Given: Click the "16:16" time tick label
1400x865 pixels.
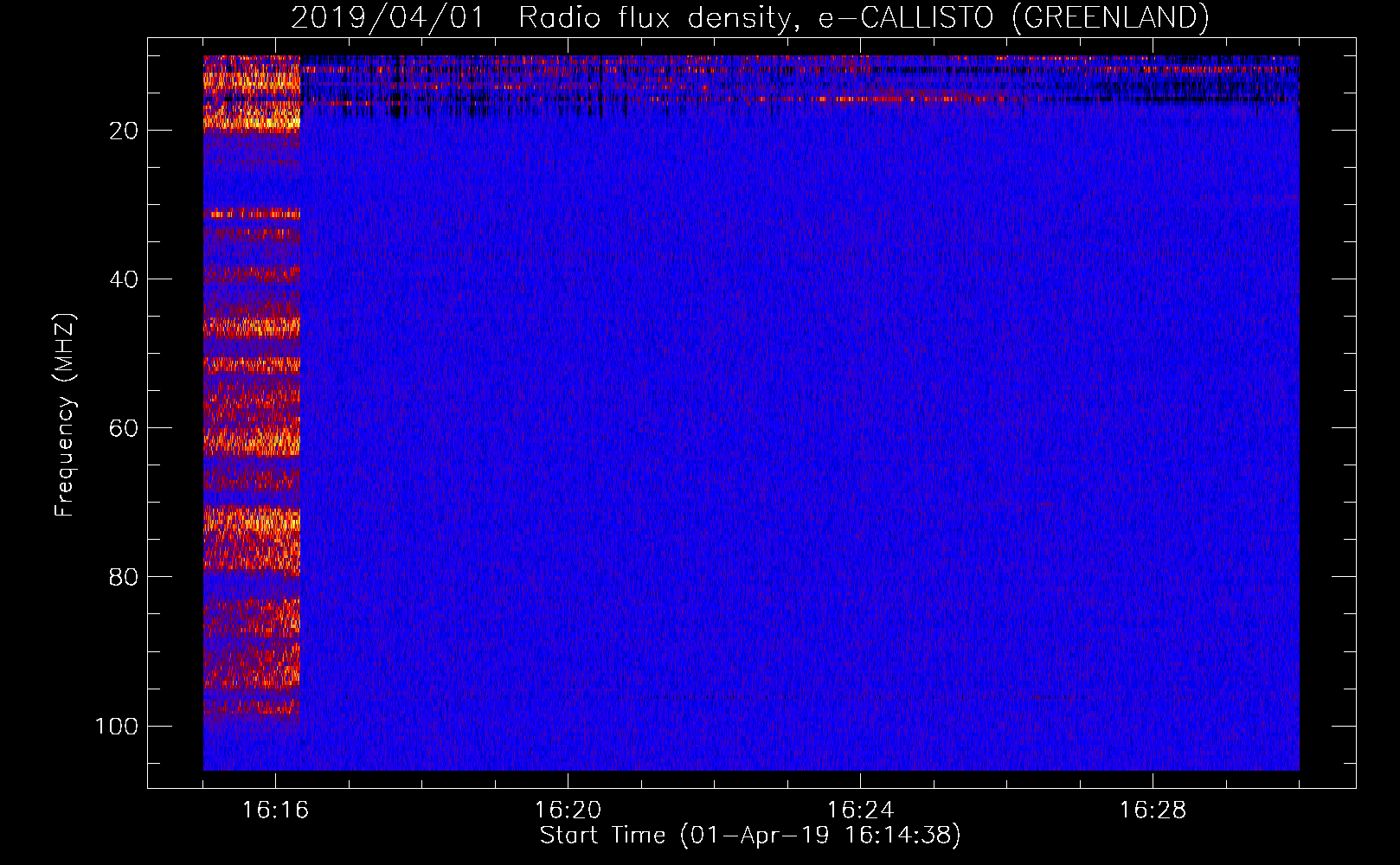Looking at the screenshot, I should pos(275,811).
